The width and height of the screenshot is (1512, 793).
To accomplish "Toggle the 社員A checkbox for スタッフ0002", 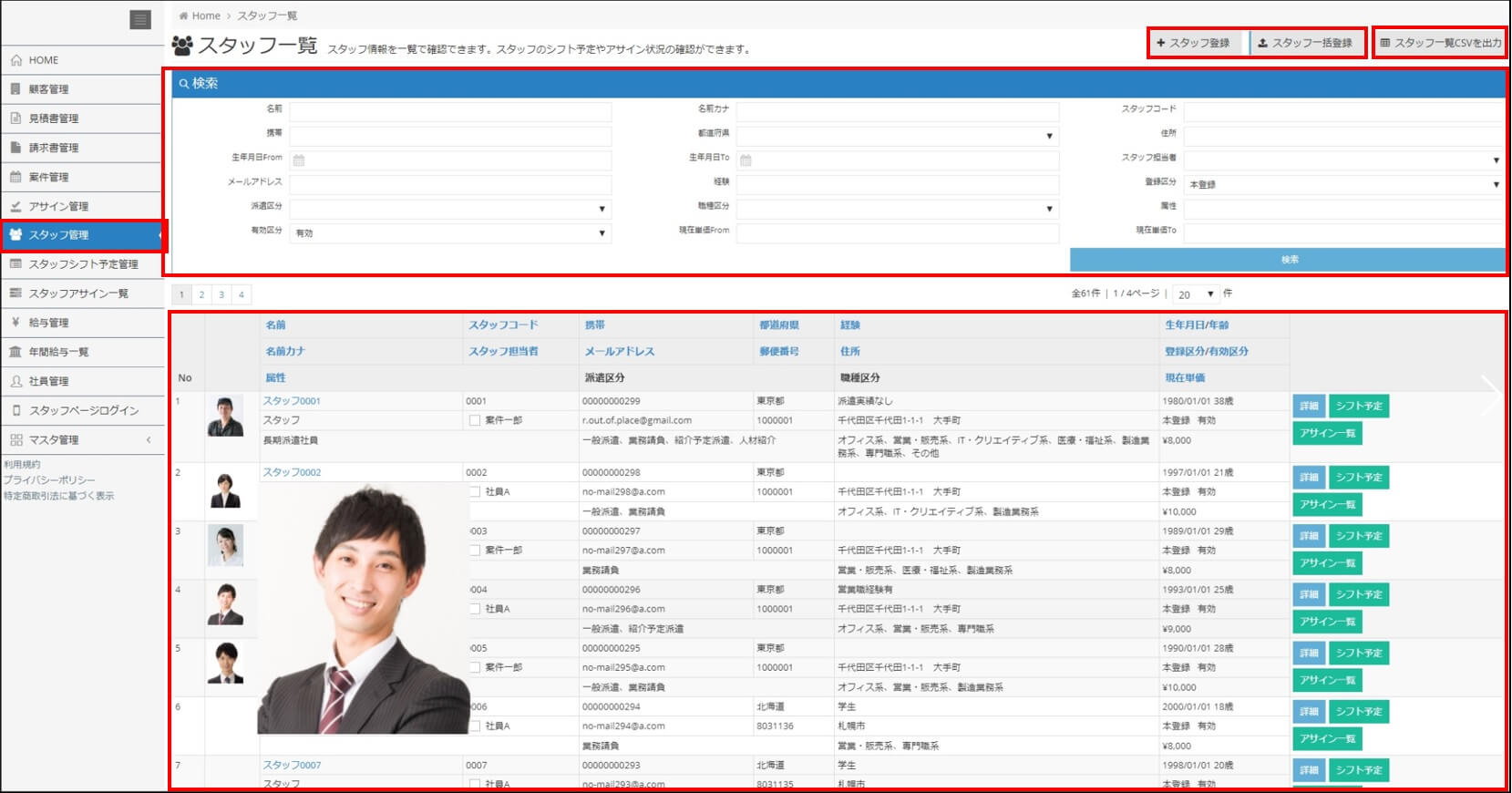I will point(475,492).
